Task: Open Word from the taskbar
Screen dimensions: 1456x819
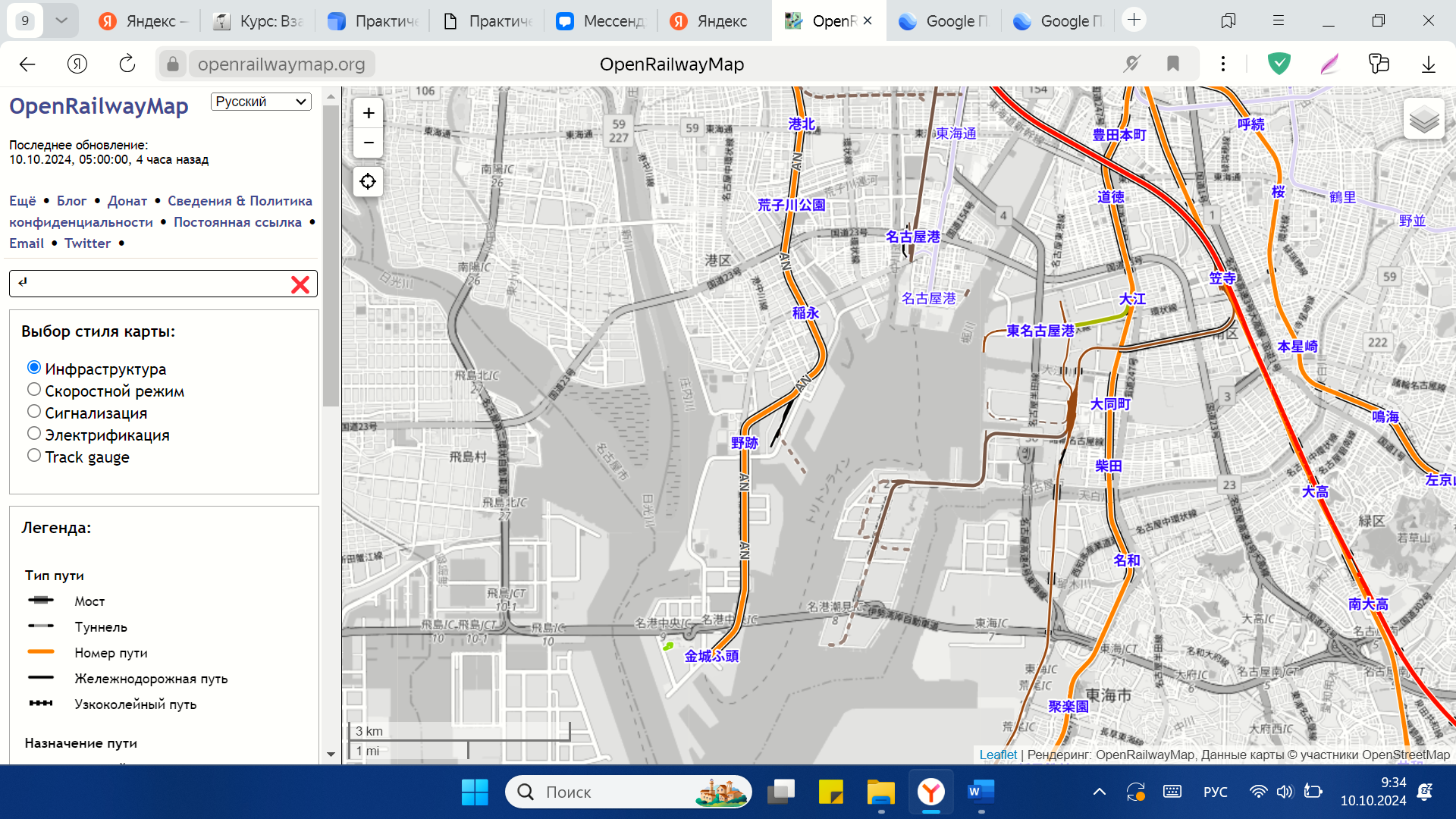Action: pos(981,792)
